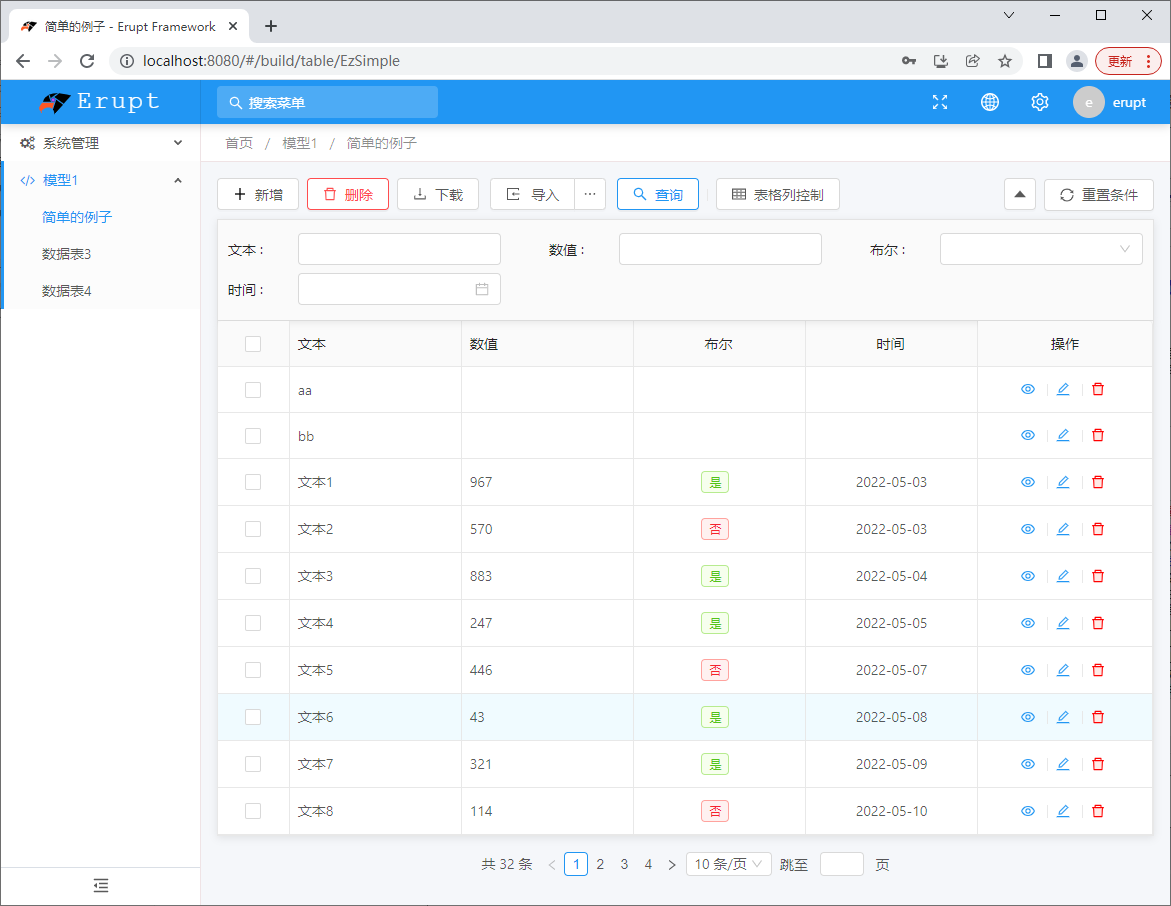The height and width of the screenshot is (906, 1171).
Task: View details of row aa
Action: tap(1028, 389)
